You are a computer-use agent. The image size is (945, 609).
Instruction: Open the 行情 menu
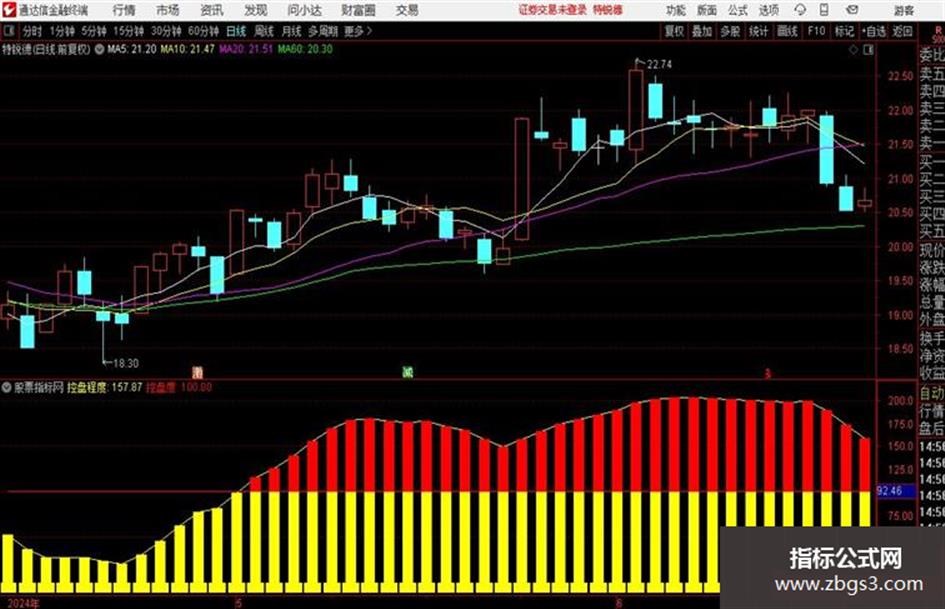(124, 10)
